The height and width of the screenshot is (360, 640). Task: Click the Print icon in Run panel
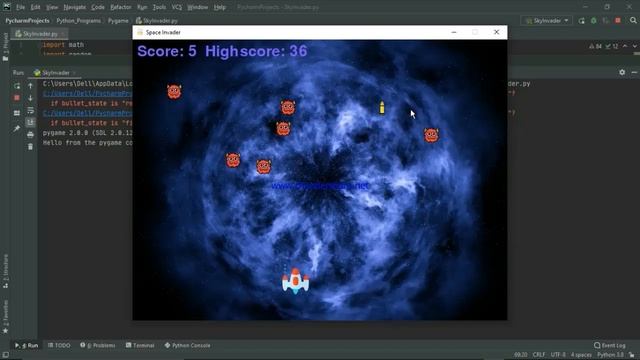(30, 135)
